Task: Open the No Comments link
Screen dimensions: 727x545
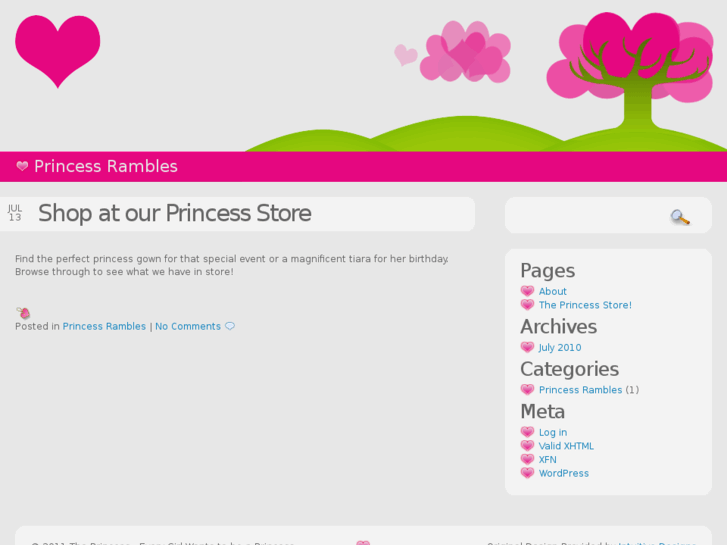Action: [x=188, y=326]
